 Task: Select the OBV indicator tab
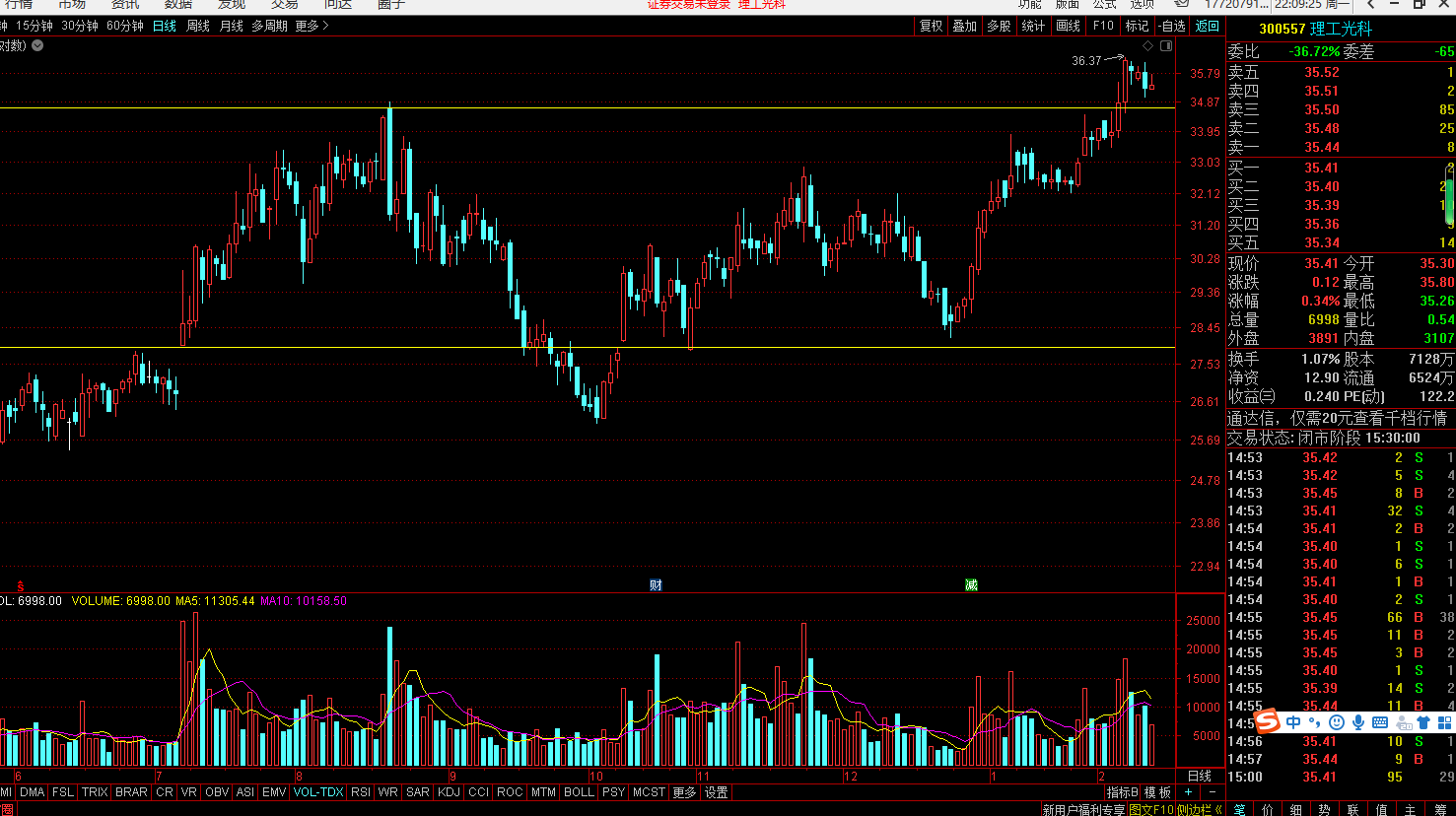click(x=217, y=792)
